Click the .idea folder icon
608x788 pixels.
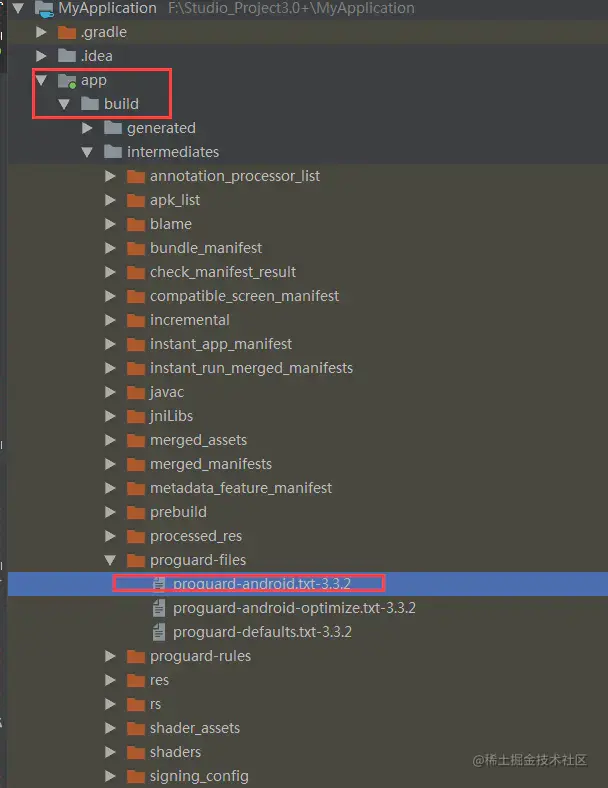coord(67,56)
